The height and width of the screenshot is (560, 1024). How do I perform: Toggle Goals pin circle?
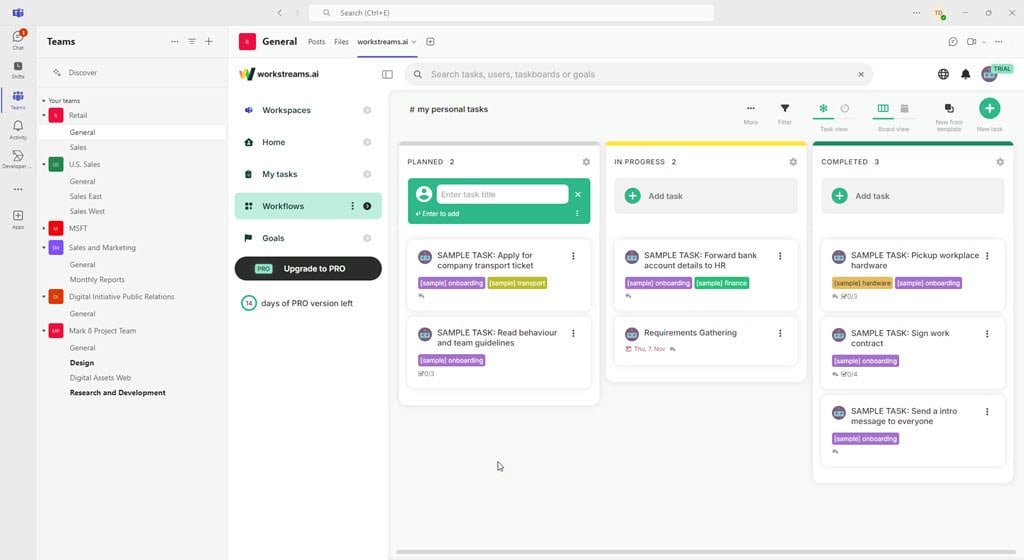tap(367, 238)
